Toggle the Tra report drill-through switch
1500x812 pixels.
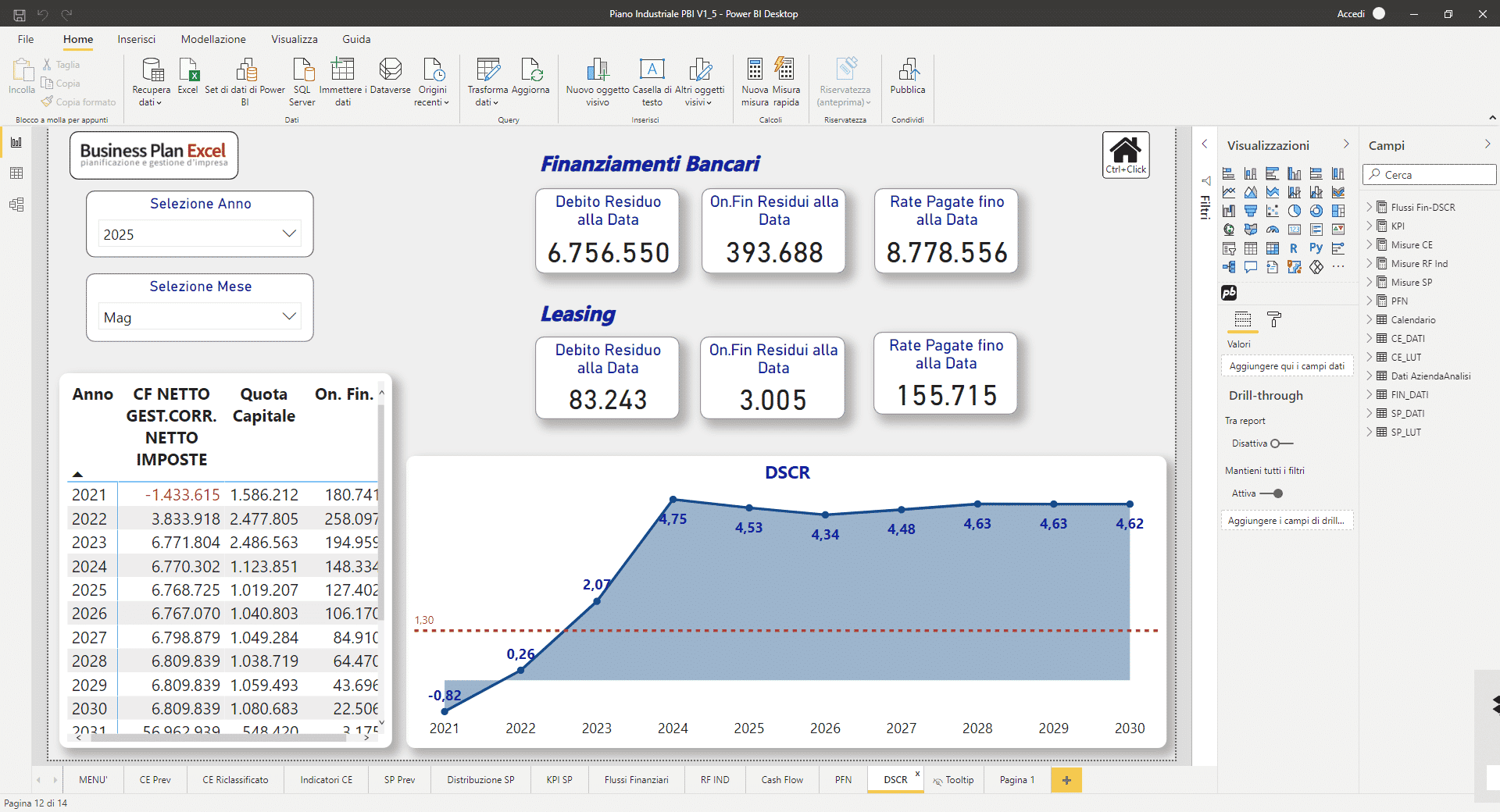click(x=1281, y=443)
